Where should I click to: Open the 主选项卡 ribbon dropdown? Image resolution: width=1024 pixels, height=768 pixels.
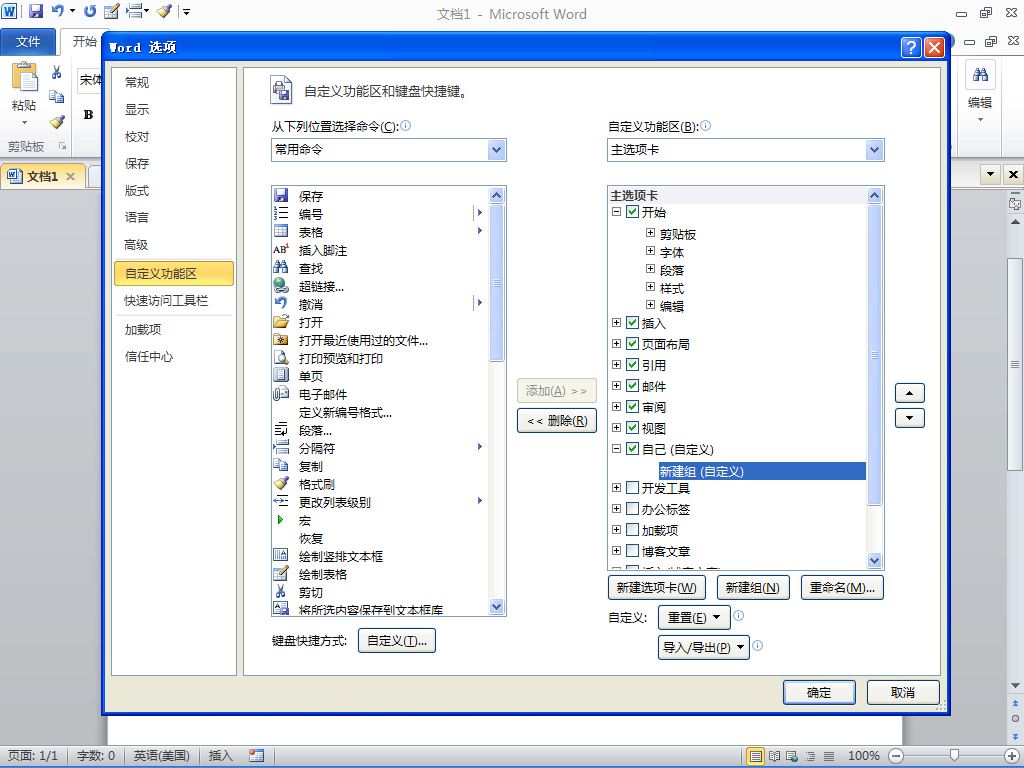[874, 150]
